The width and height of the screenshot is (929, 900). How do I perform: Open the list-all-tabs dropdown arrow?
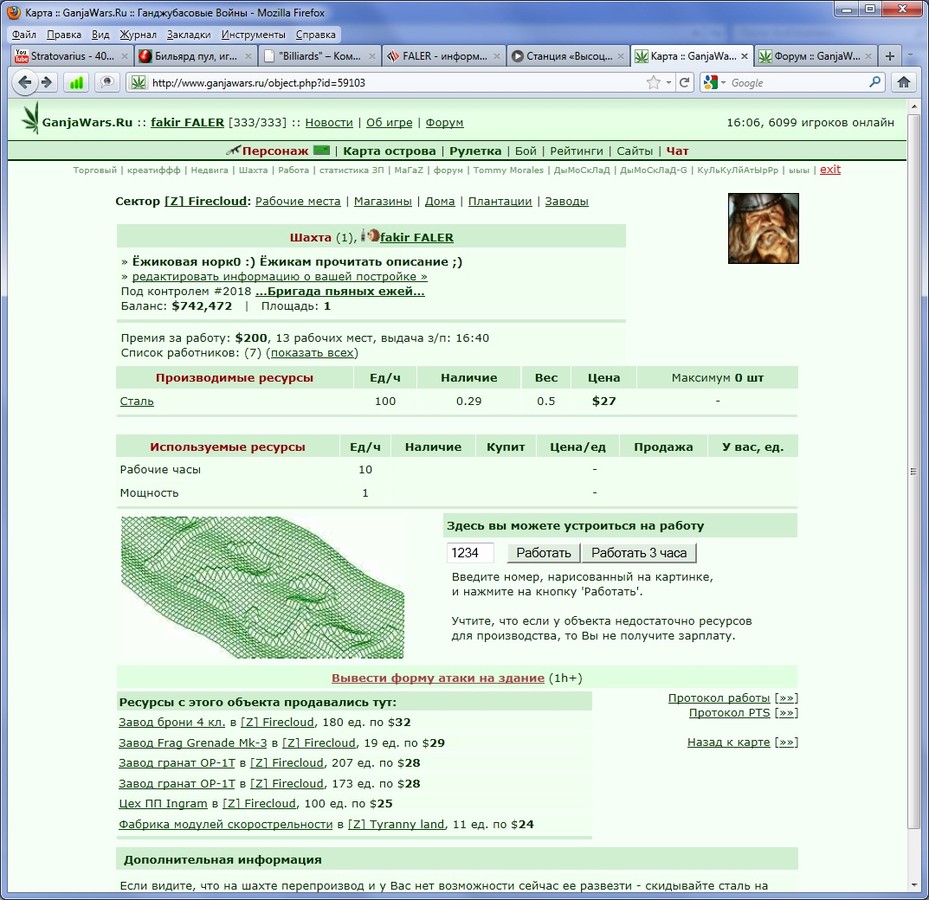910,56
